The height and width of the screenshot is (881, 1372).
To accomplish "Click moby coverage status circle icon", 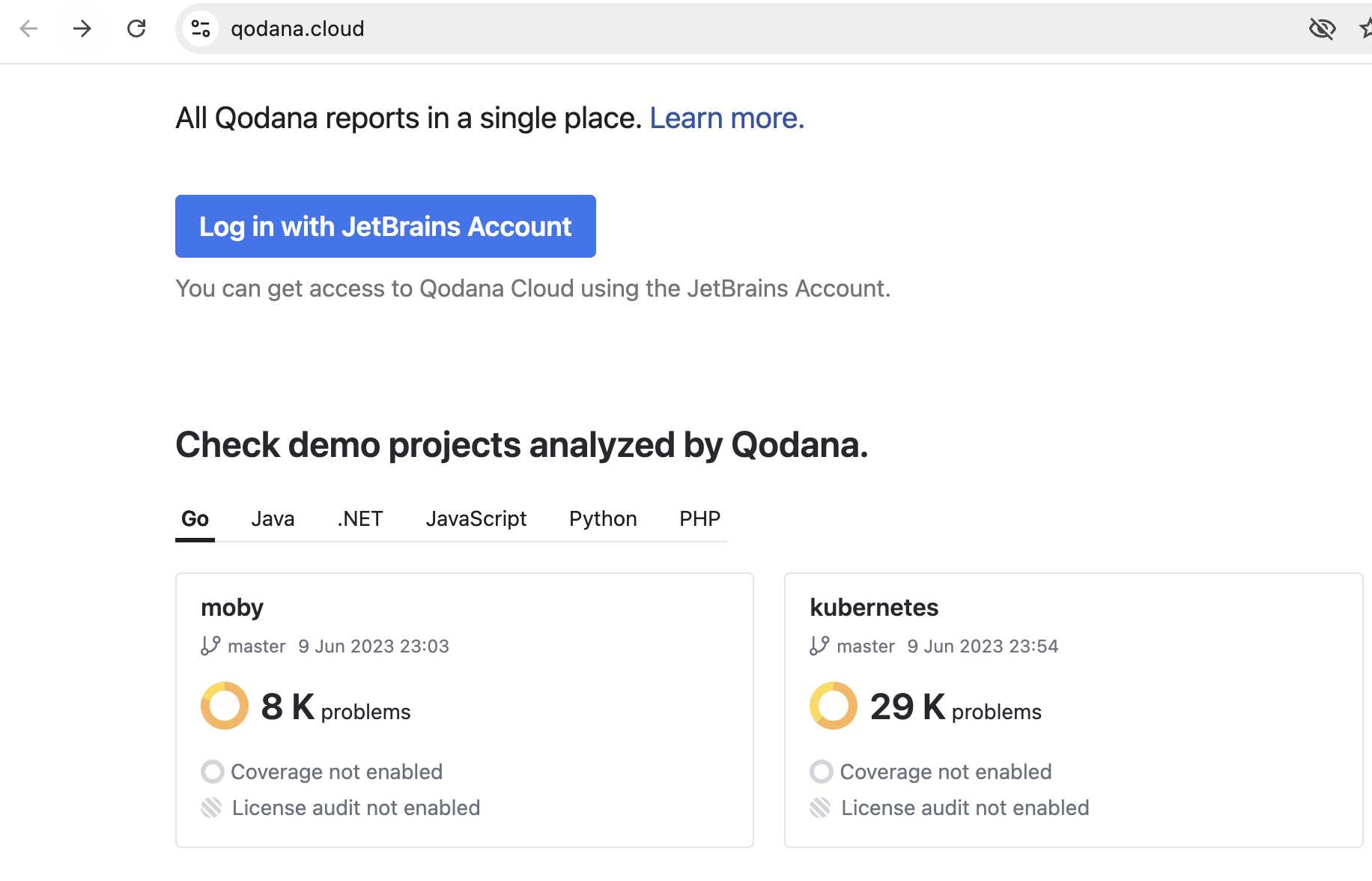I will [213, 772].
